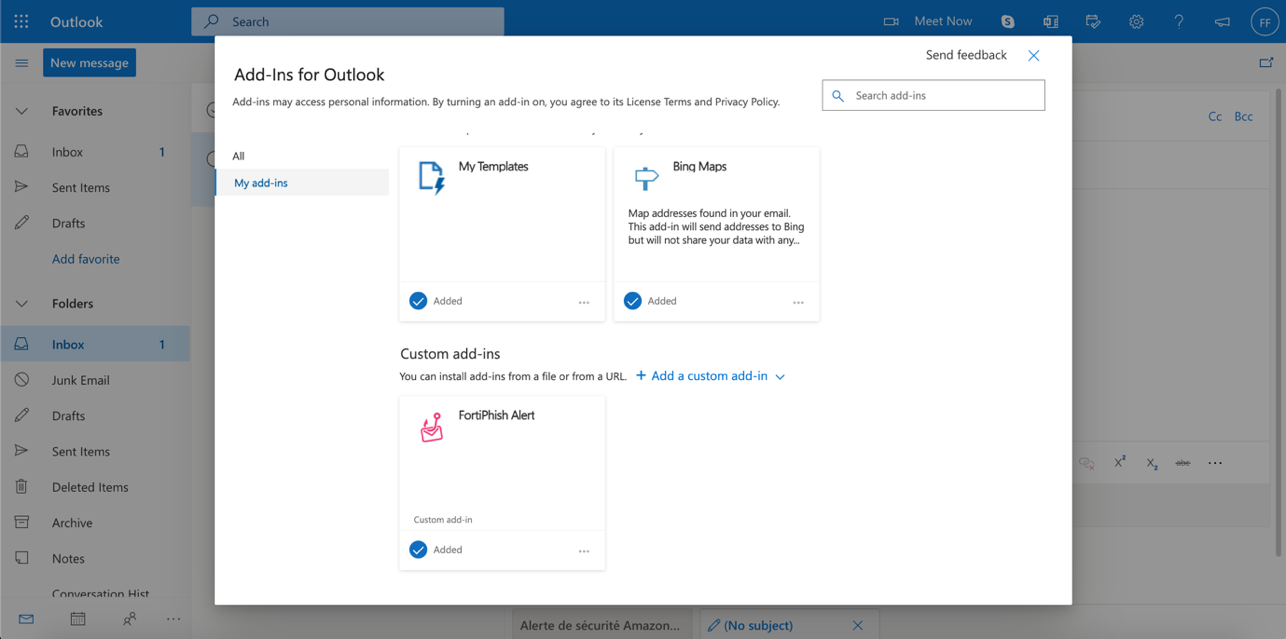Image resolution: width=1286 pixels, height=639 pixels.
Task: Open more apps ellipsis in bottom bar
Action: (173, 619)
